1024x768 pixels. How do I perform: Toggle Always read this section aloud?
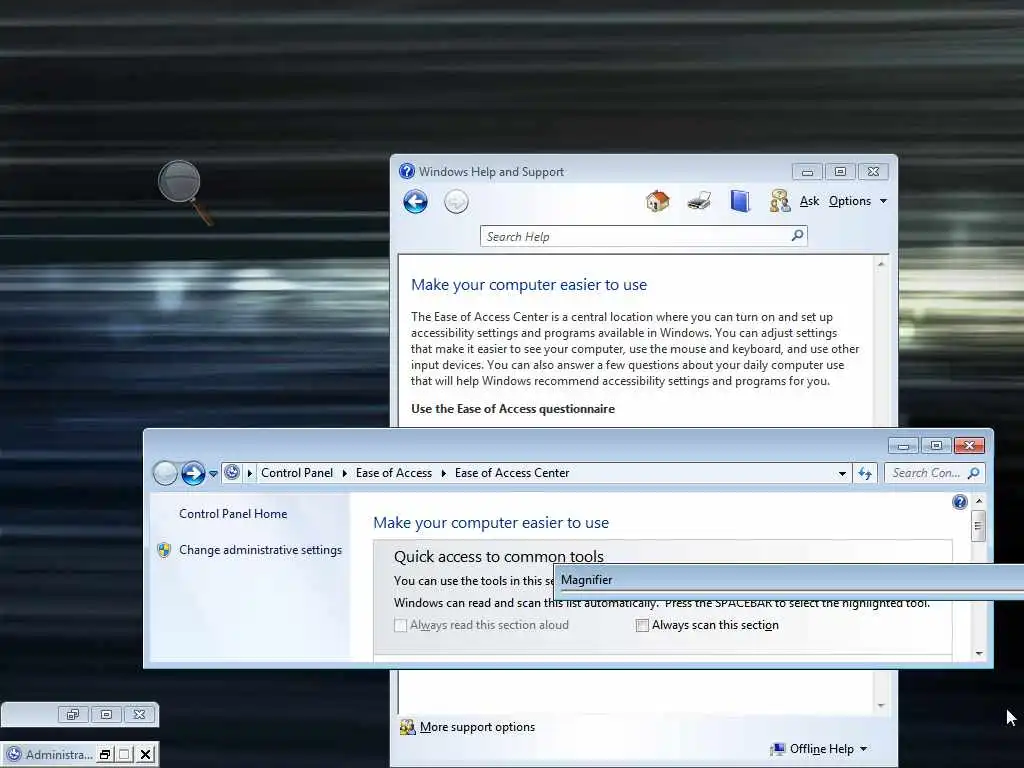[x=400, y=626]
